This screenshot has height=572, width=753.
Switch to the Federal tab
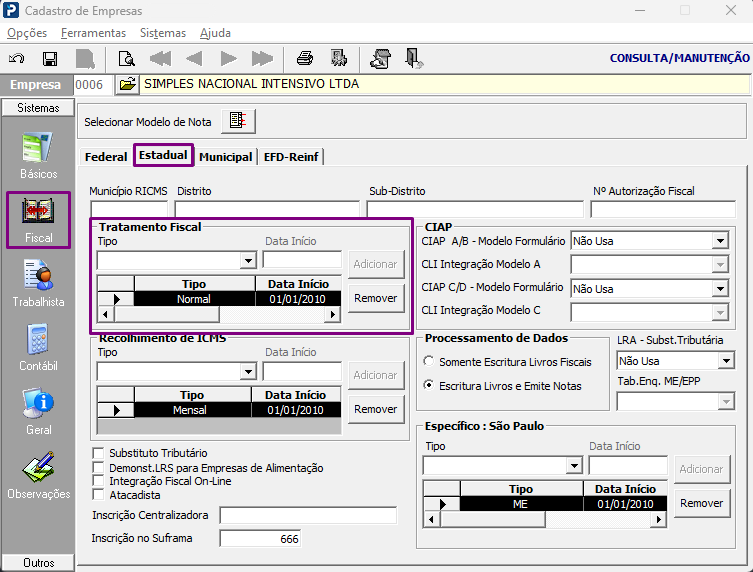[x=106, y=157]
